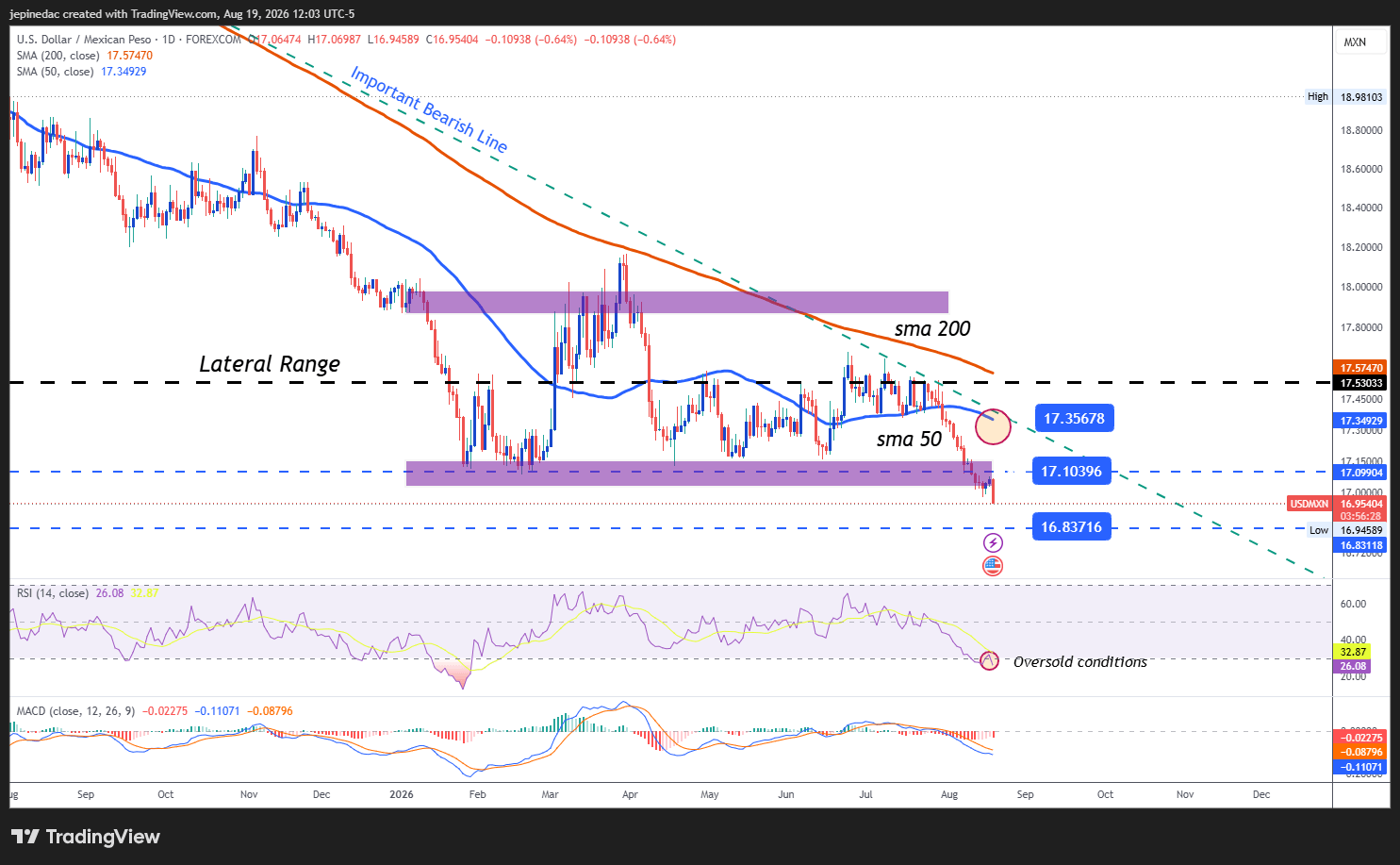
Task: Click the High 18.98103 axis label
Action: tap(1345, 97)
